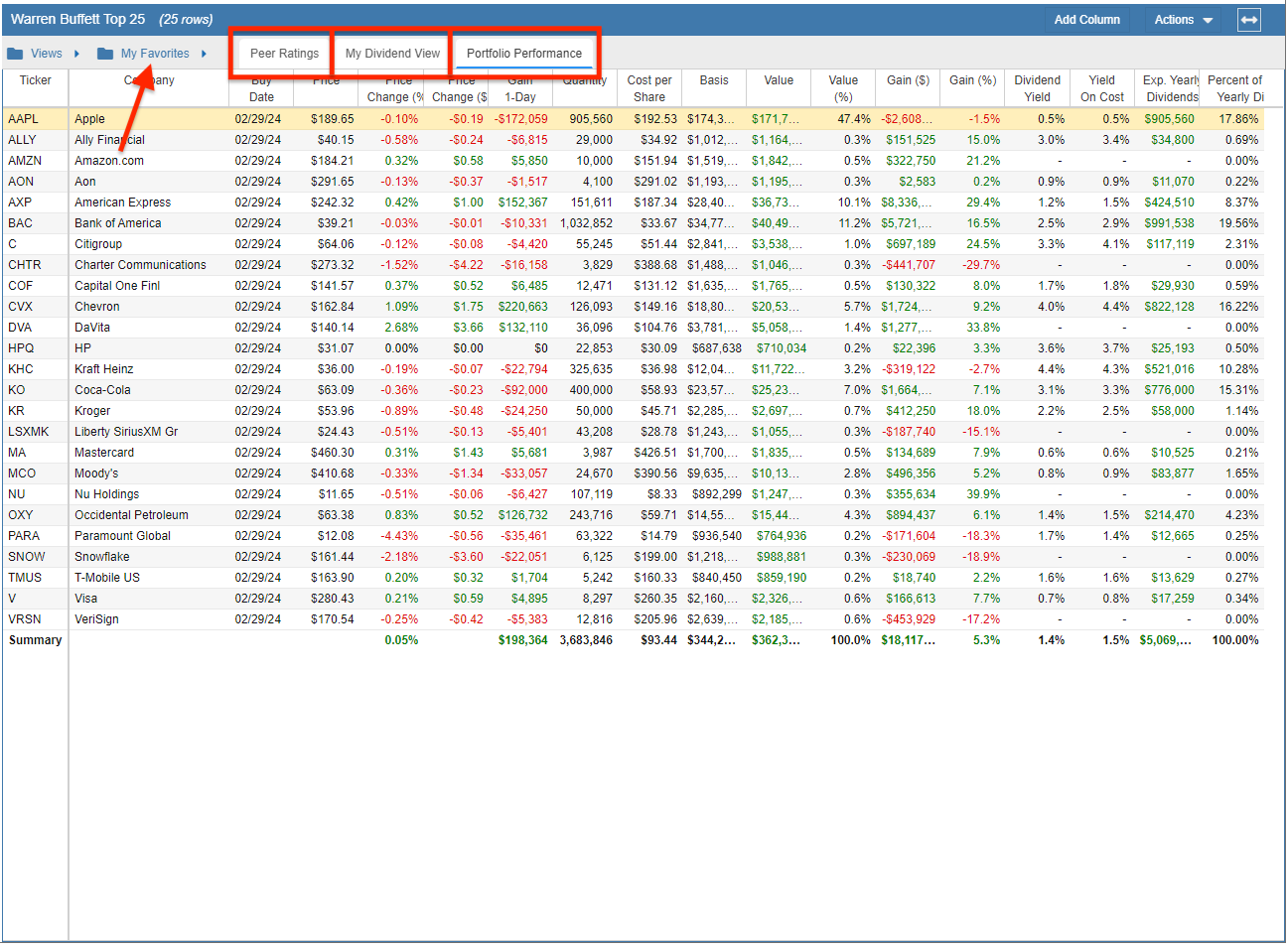Image resolution: width=1288 pixels, height=948 pixels.
Task: Click the Summary row label
Action: [x=35, y=640]
